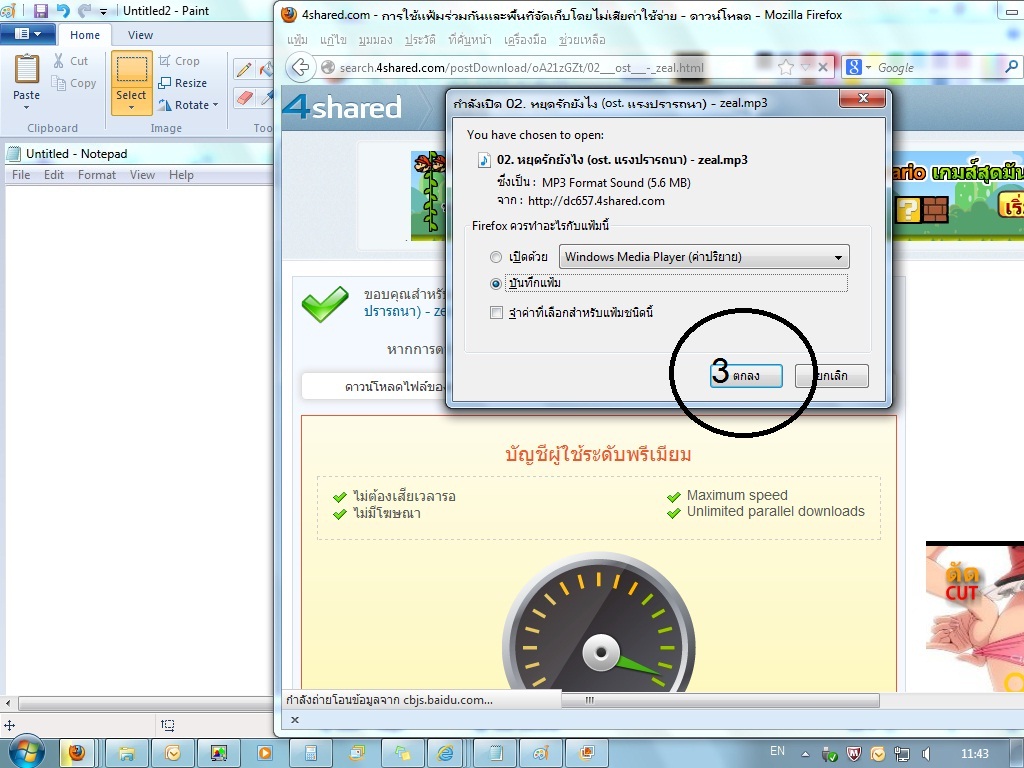
Task: Open the Paint application menu button
Action: point(27,34)
